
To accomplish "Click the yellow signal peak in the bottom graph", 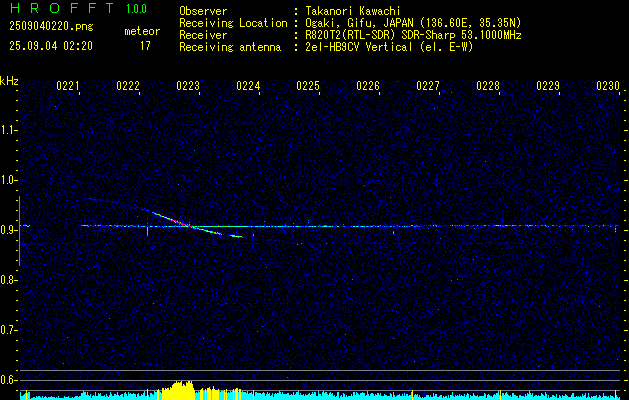I will tap(181, 390).
